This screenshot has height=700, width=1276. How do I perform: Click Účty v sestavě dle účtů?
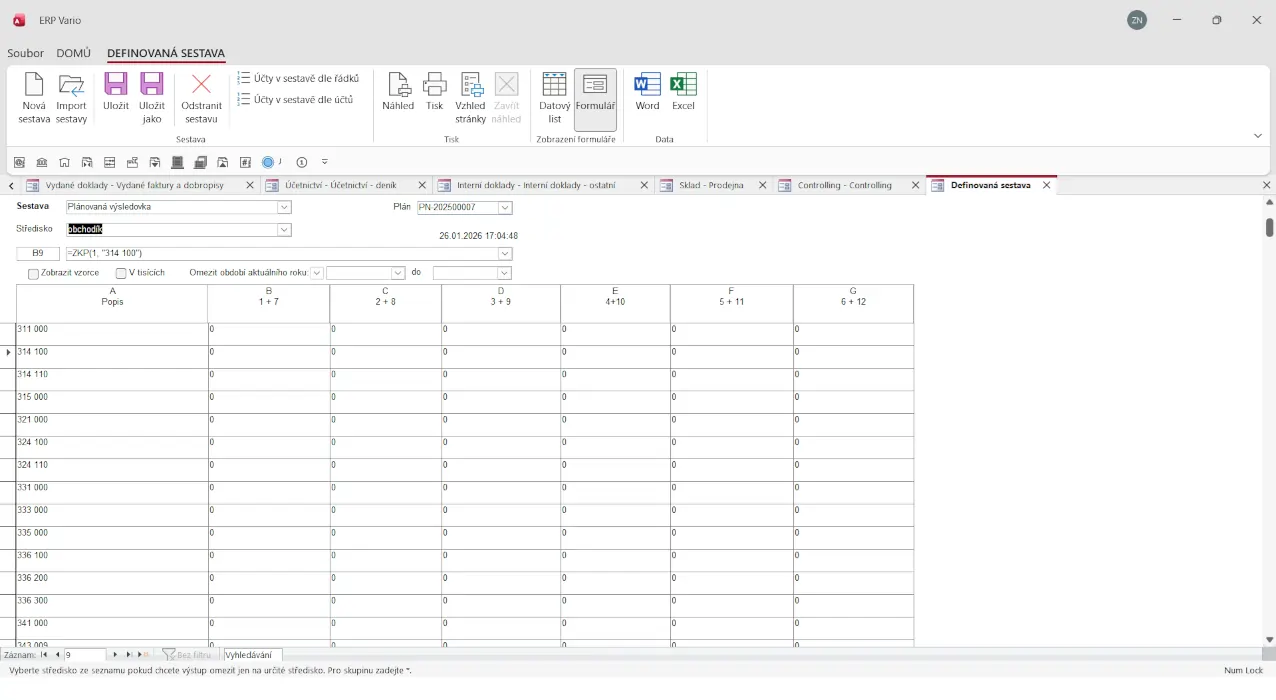296,100
